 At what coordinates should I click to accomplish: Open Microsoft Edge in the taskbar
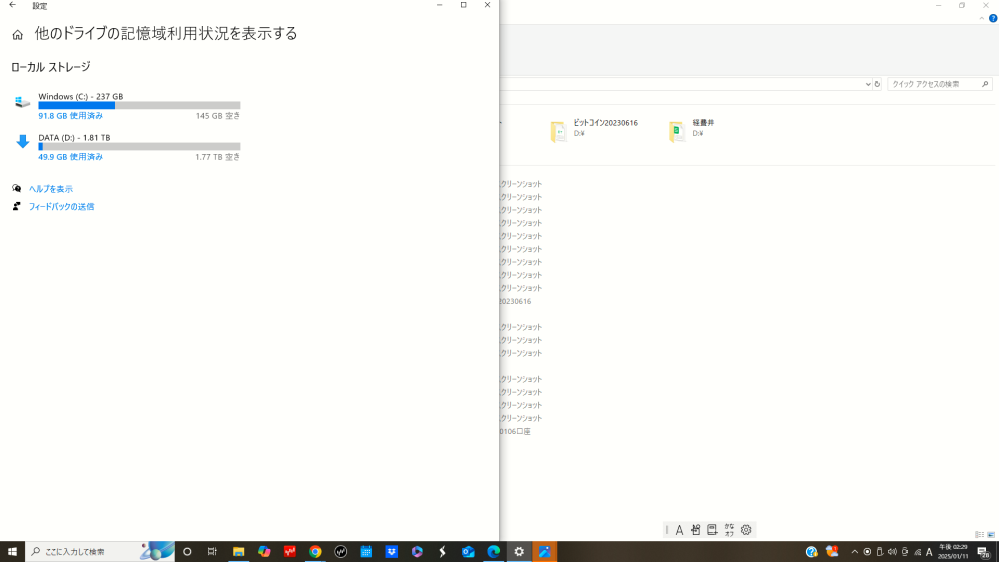pyautogui.click(x=493, y=551)
